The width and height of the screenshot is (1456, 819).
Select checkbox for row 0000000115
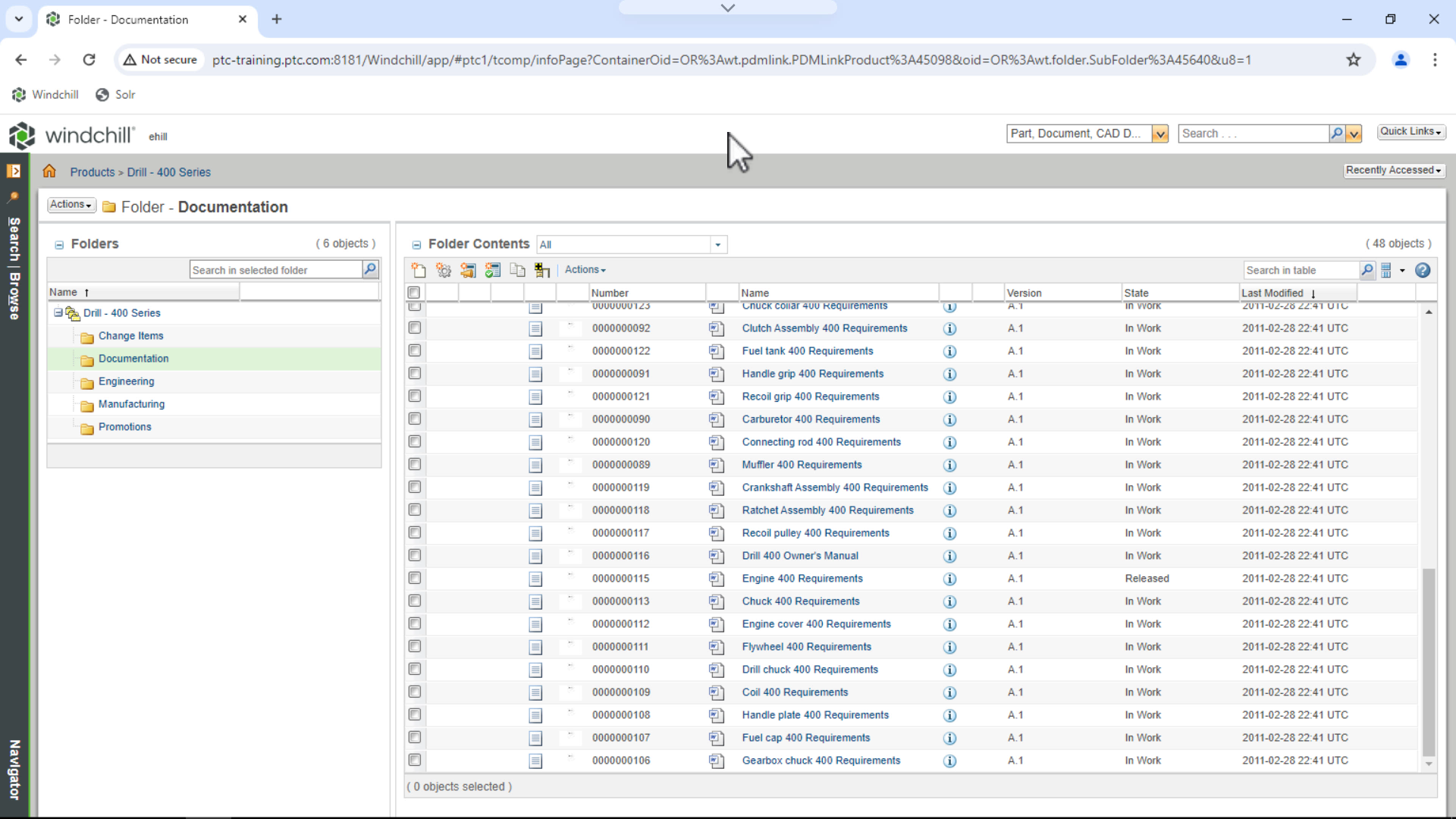415,578
